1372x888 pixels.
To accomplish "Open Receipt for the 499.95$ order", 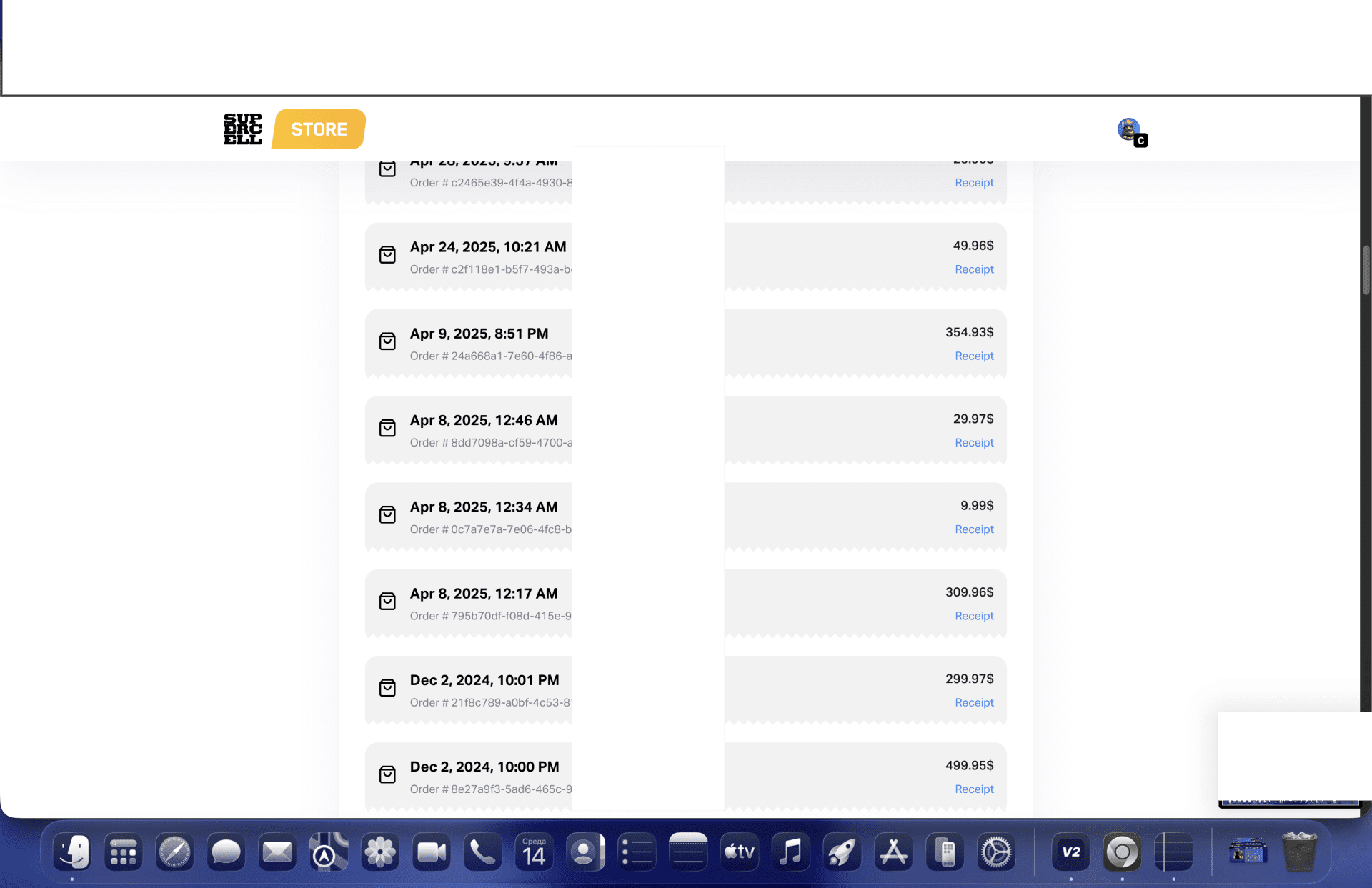I will click(974, 789).
